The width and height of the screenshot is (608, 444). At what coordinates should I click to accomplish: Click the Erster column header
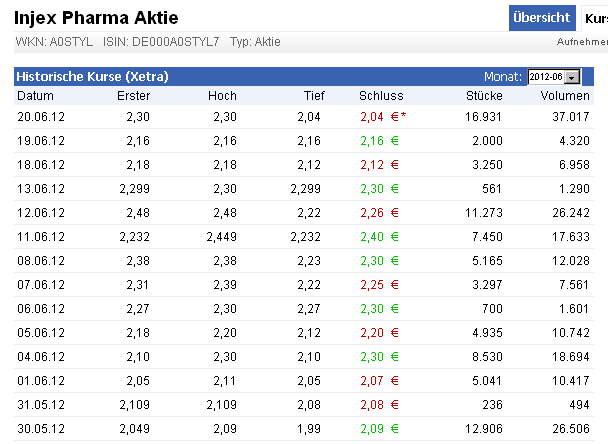[x=133, y=96]
